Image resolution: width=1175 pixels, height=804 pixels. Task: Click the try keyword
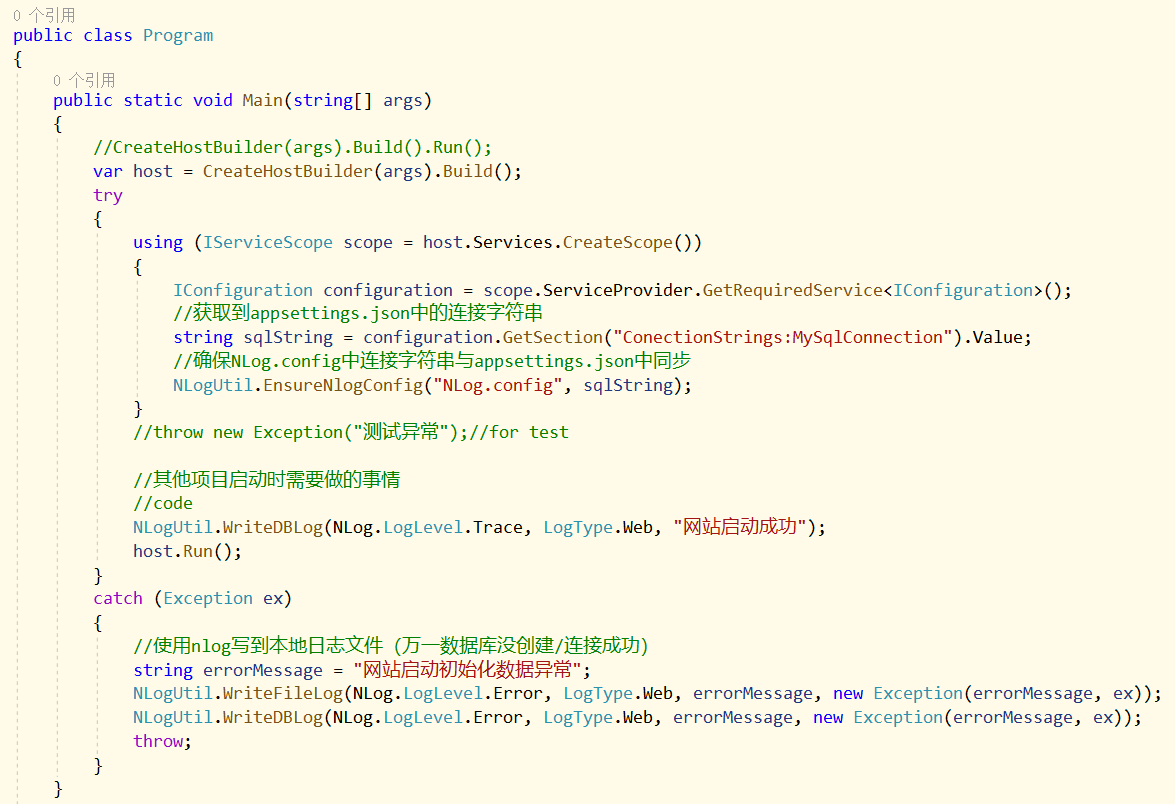click(x=107, y=195)
